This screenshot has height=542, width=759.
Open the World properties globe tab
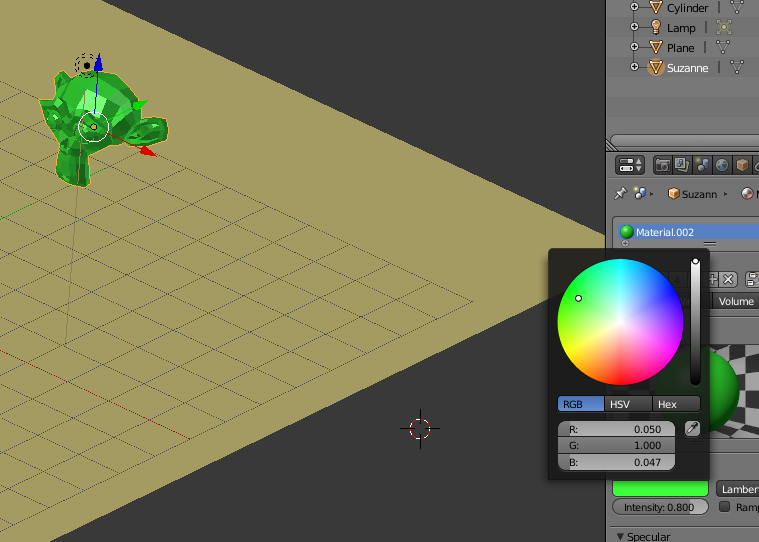(722, 165)
